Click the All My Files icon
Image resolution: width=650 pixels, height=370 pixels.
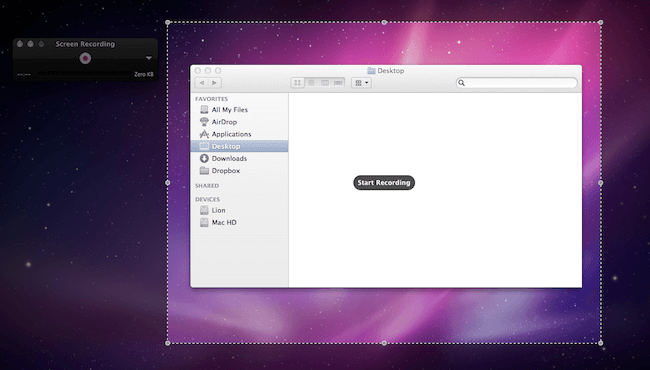(x=204, y=109)
